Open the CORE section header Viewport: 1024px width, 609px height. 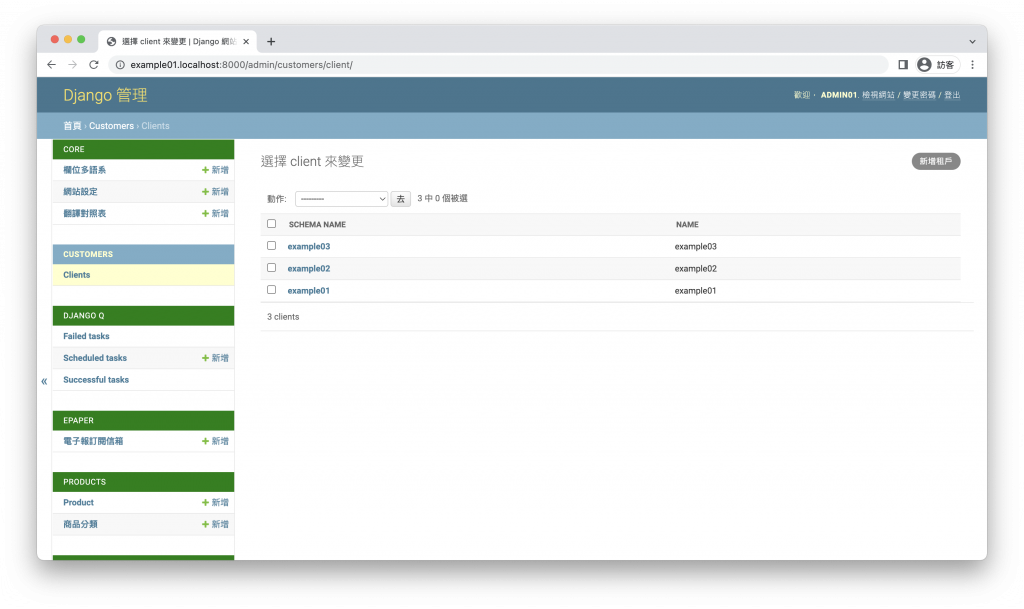point(74,149)
